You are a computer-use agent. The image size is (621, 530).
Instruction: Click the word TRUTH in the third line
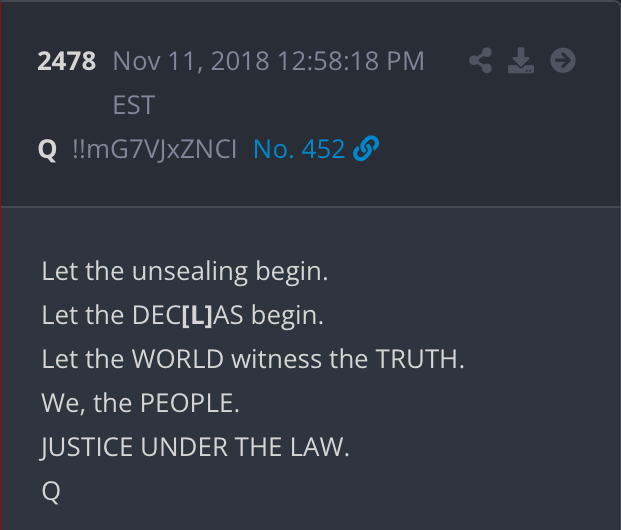pyautogui.click(x=417, y=359)
